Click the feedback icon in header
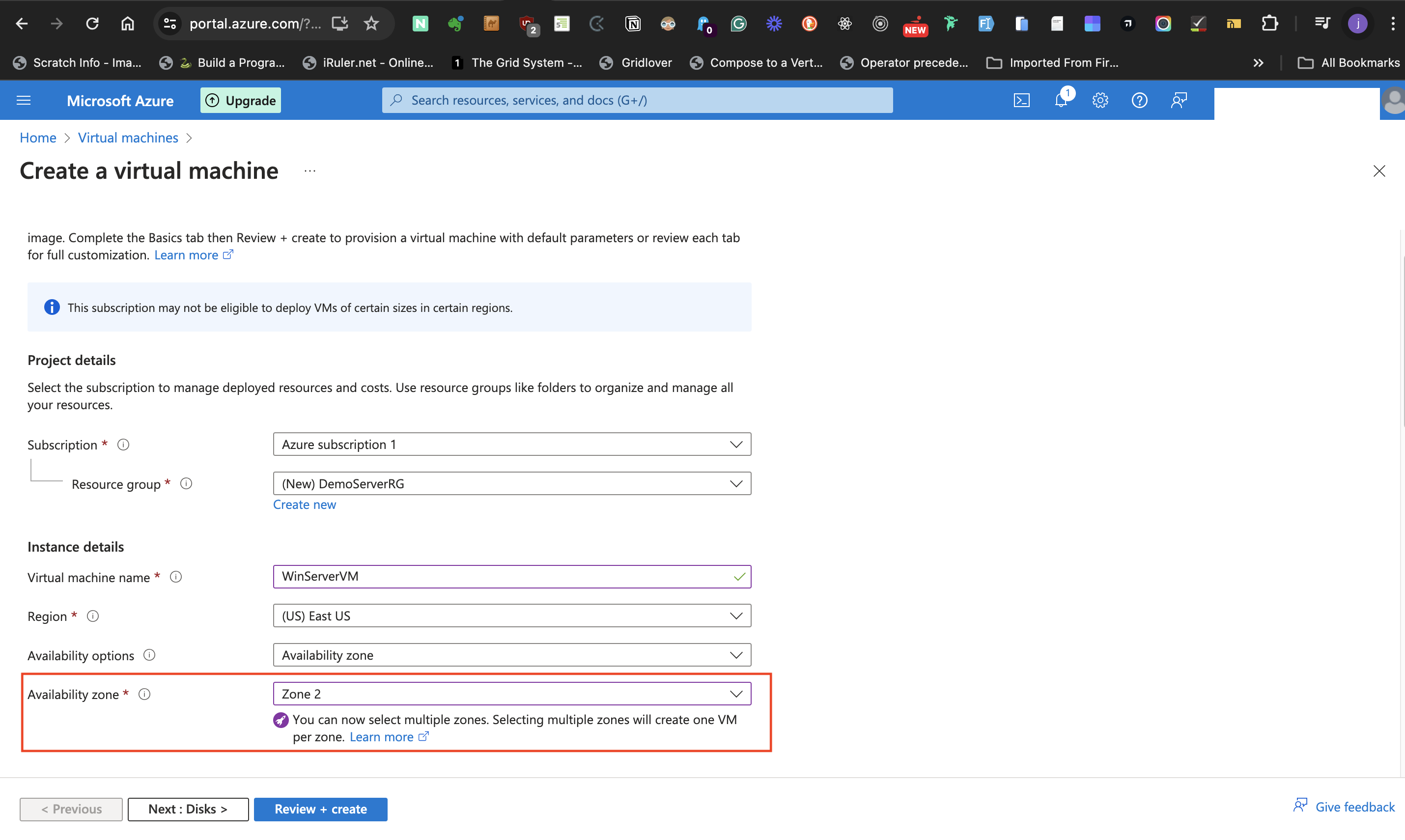 click(x=1179, y=100)
